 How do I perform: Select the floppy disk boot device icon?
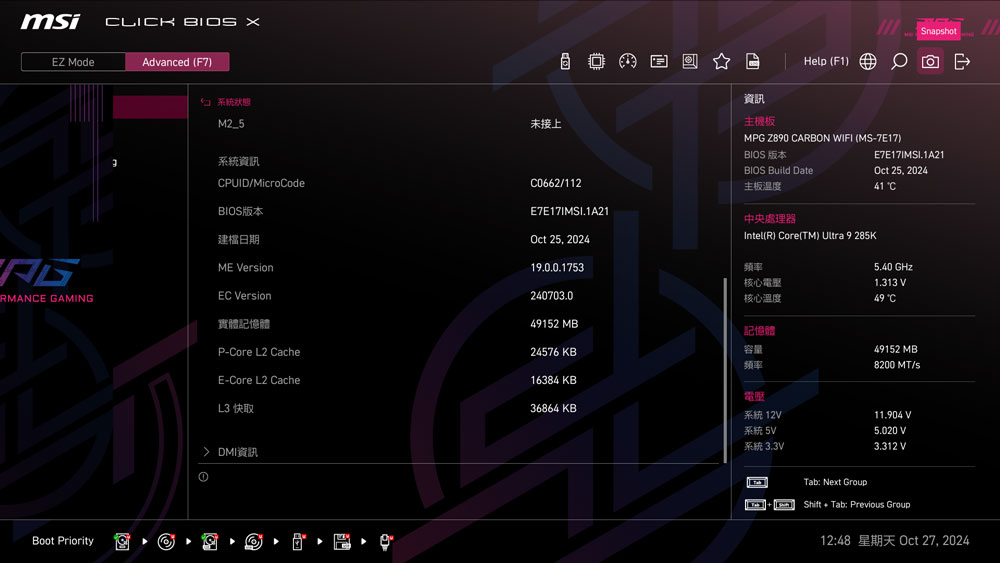[x=342, y=541]
